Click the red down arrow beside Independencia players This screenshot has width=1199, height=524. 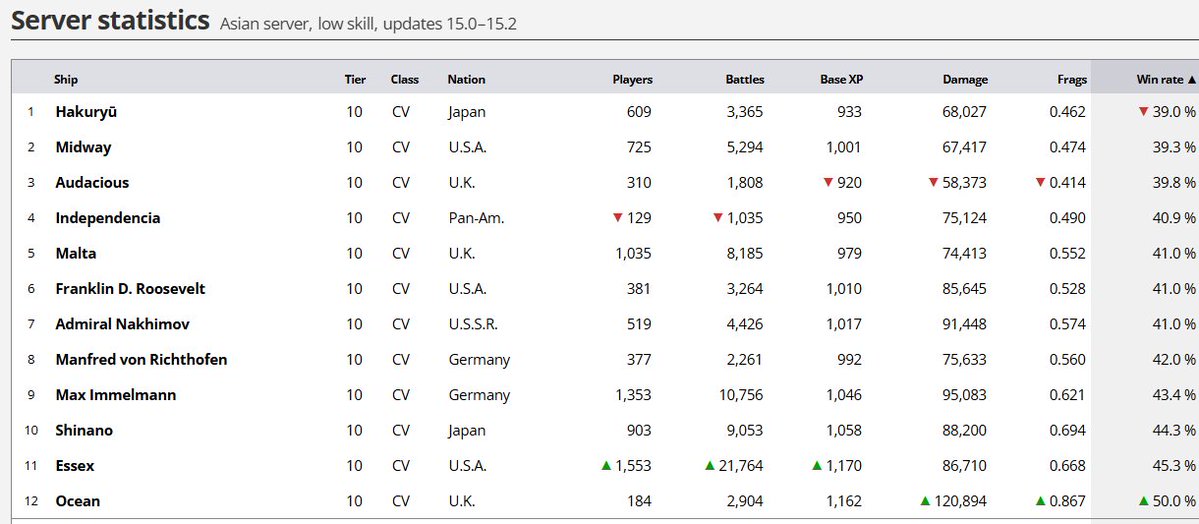(618, 218)
